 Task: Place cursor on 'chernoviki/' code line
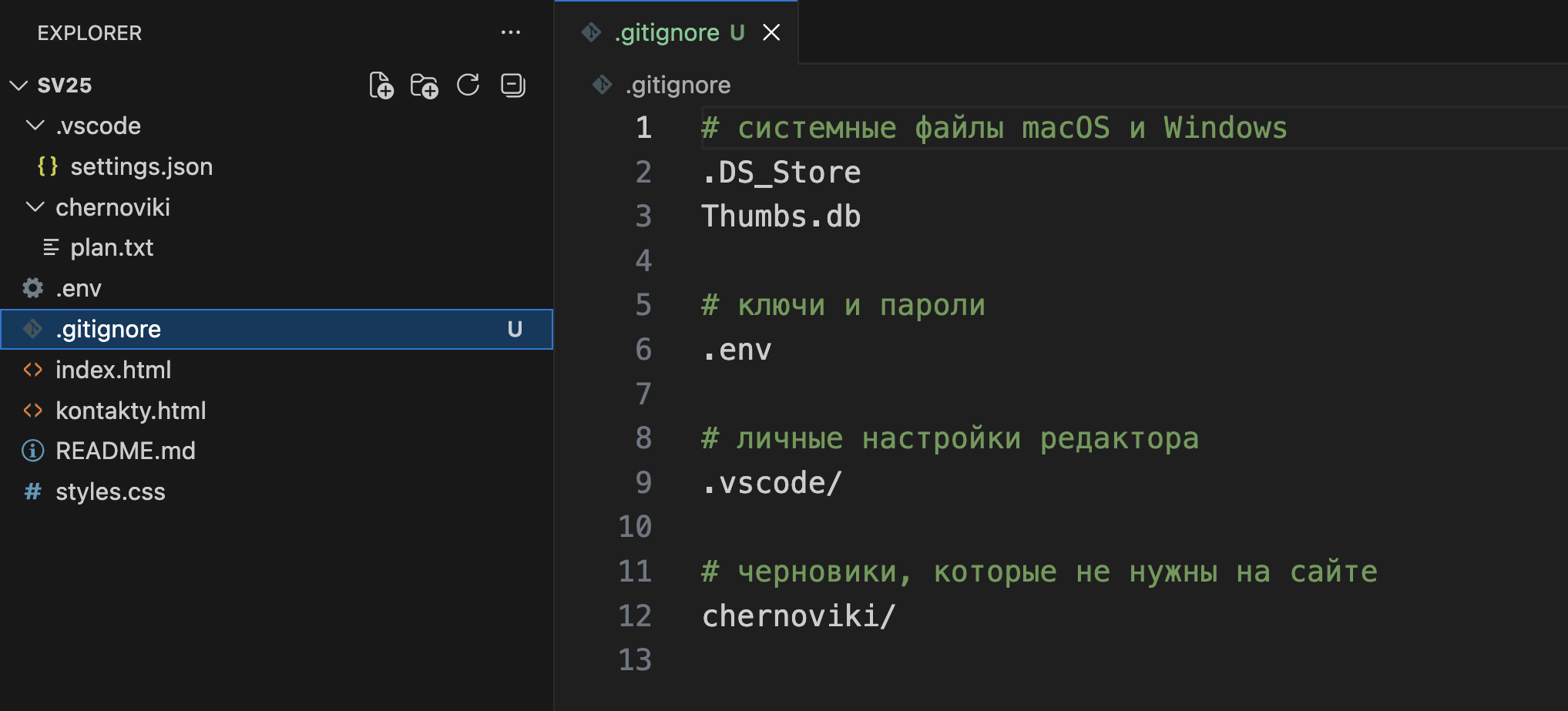[799, 616]
